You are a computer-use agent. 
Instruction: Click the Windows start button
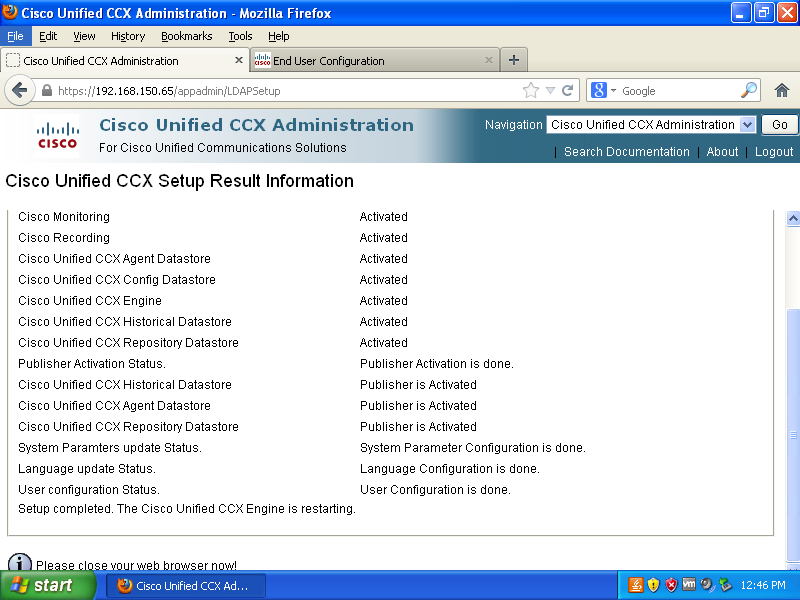coord(48,585)
